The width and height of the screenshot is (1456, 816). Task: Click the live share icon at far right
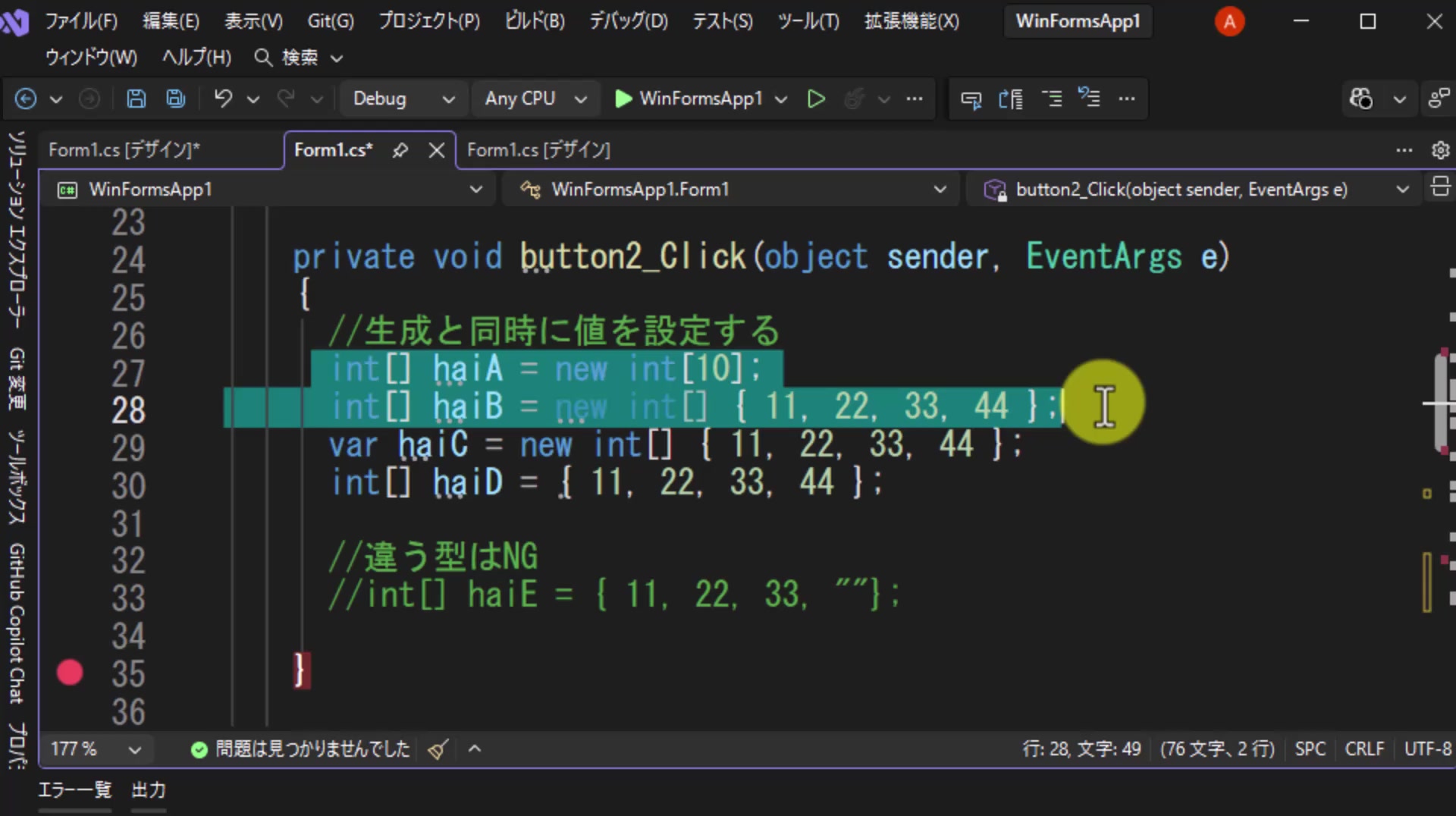pos(1438,99)
